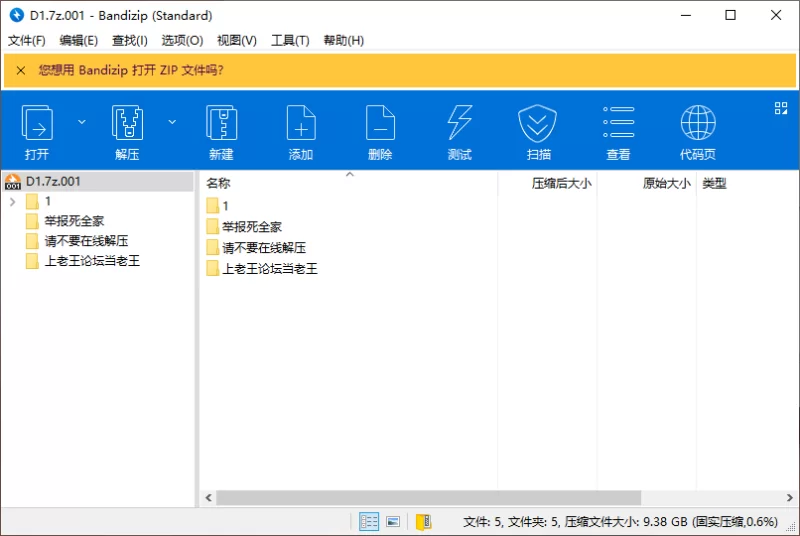Select folder 1 in the file list
Image resolution: width=800 pixels, height=536 pixels.
(218, 206)
